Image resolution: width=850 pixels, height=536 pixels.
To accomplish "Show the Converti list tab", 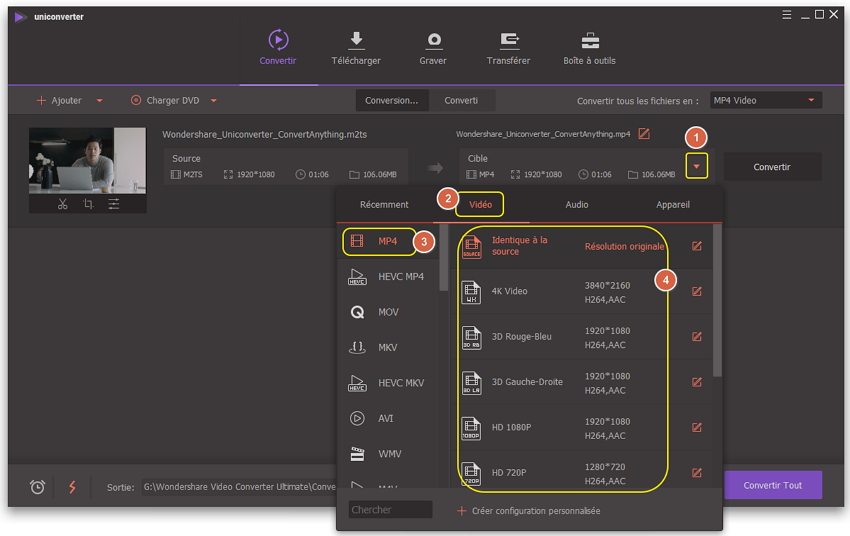I will click(461, 100).
